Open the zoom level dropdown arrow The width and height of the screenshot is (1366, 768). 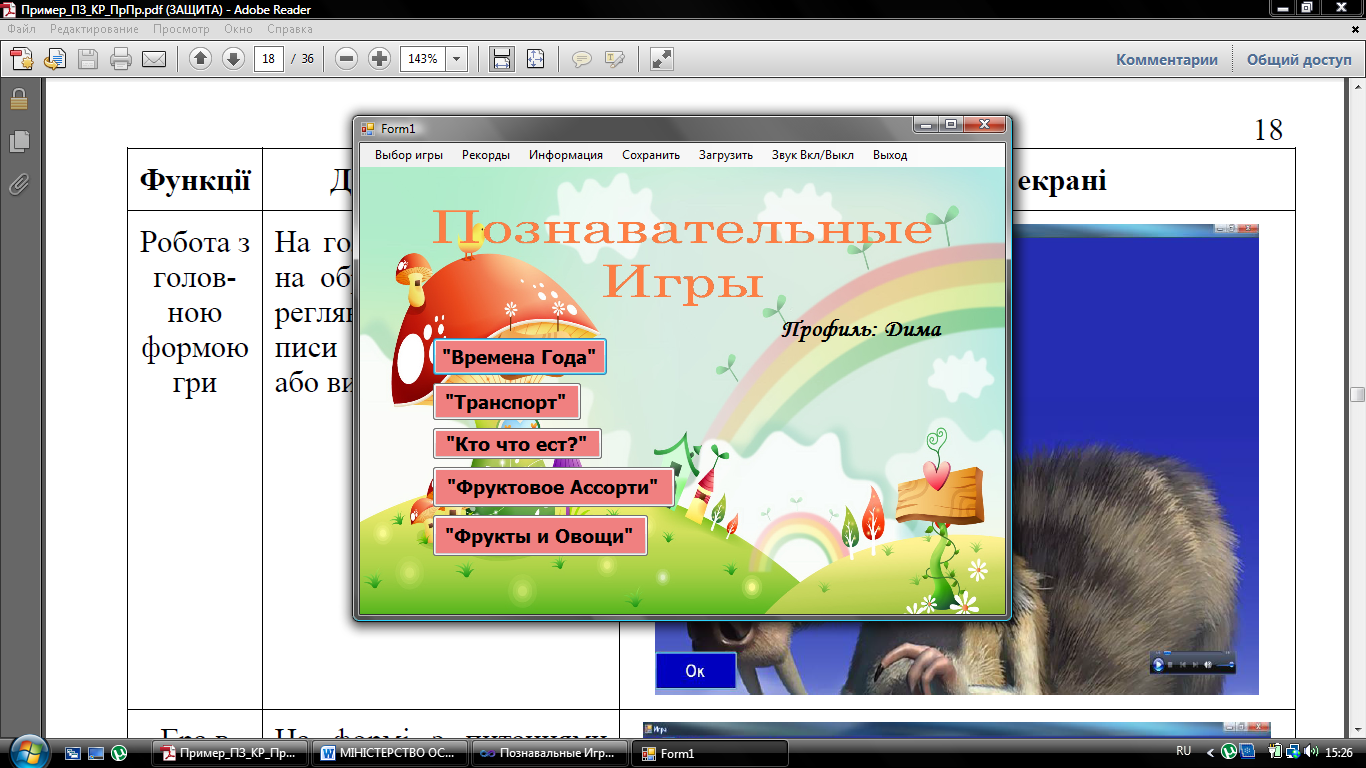[457, 59]
